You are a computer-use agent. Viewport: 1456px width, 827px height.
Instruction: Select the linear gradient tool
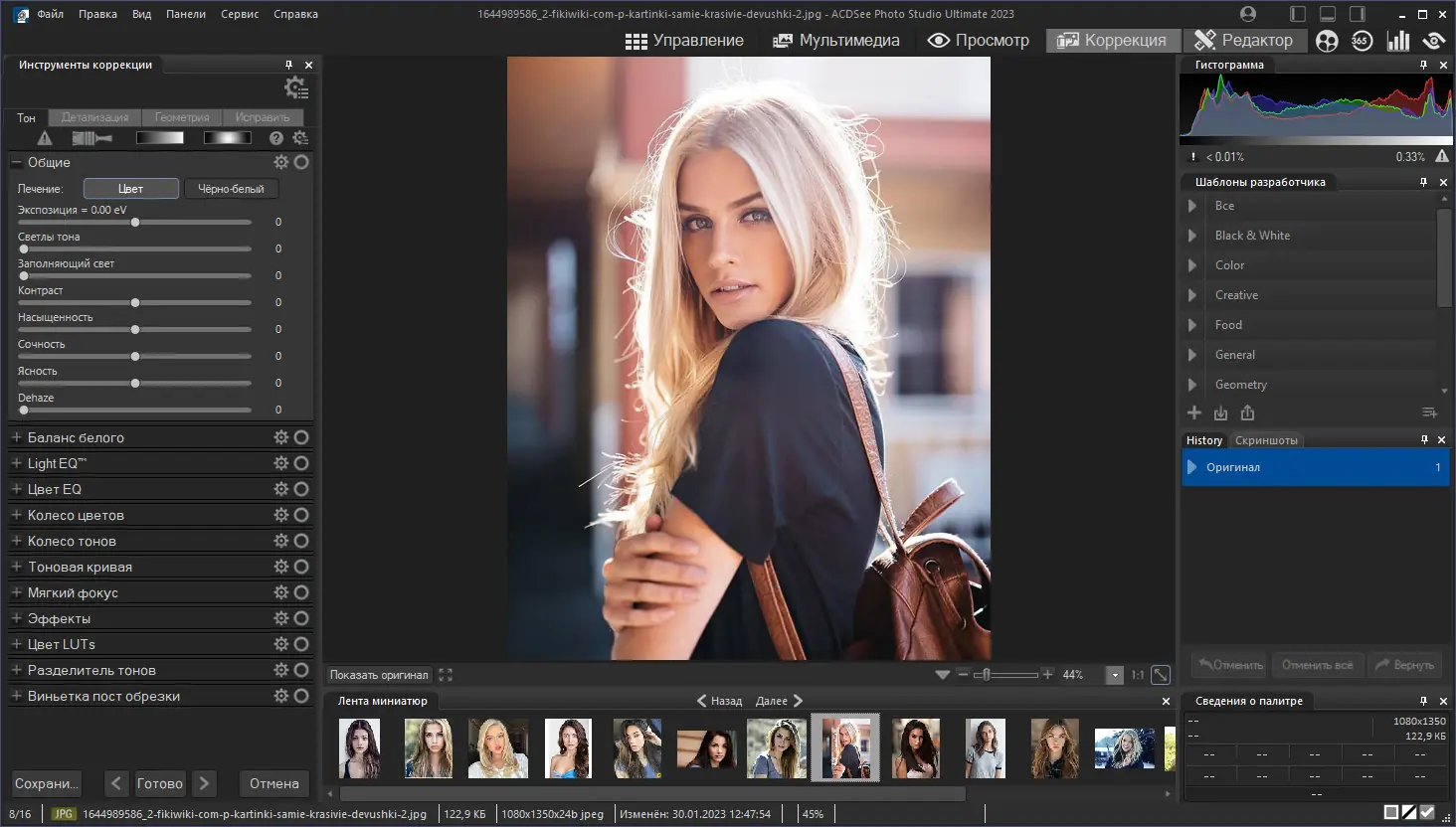pyautogui.click(x=160, y=138)
